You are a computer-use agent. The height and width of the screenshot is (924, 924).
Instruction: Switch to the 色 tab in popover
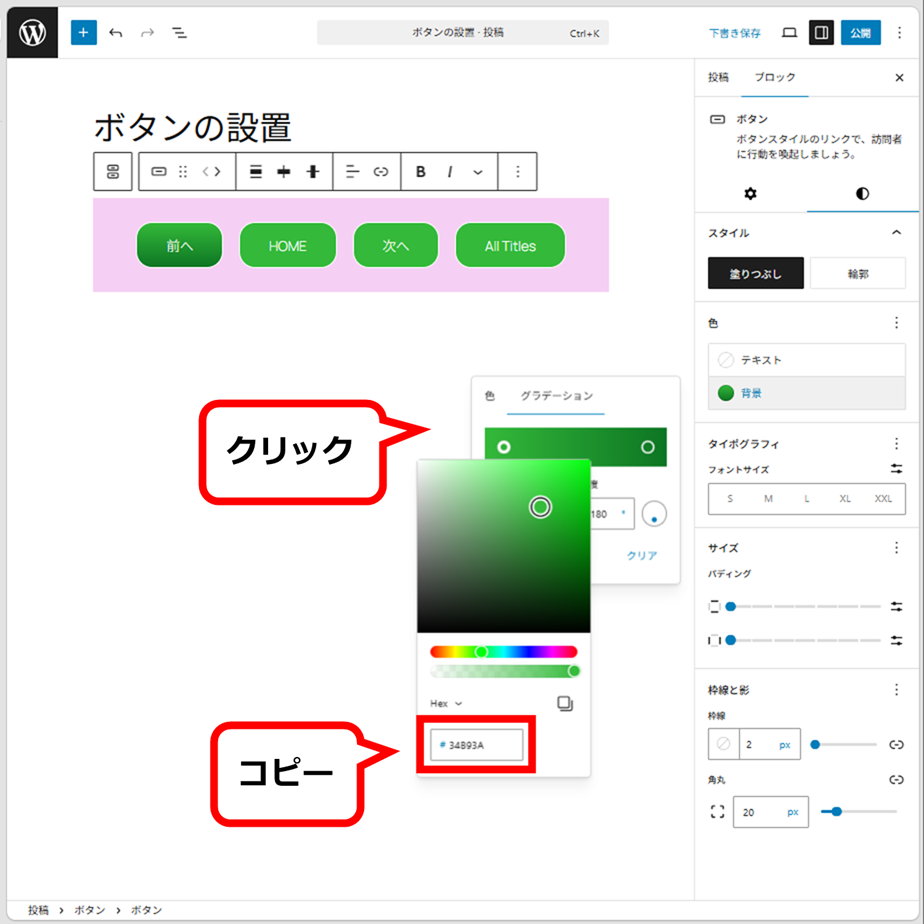click(x=489, y=396)
